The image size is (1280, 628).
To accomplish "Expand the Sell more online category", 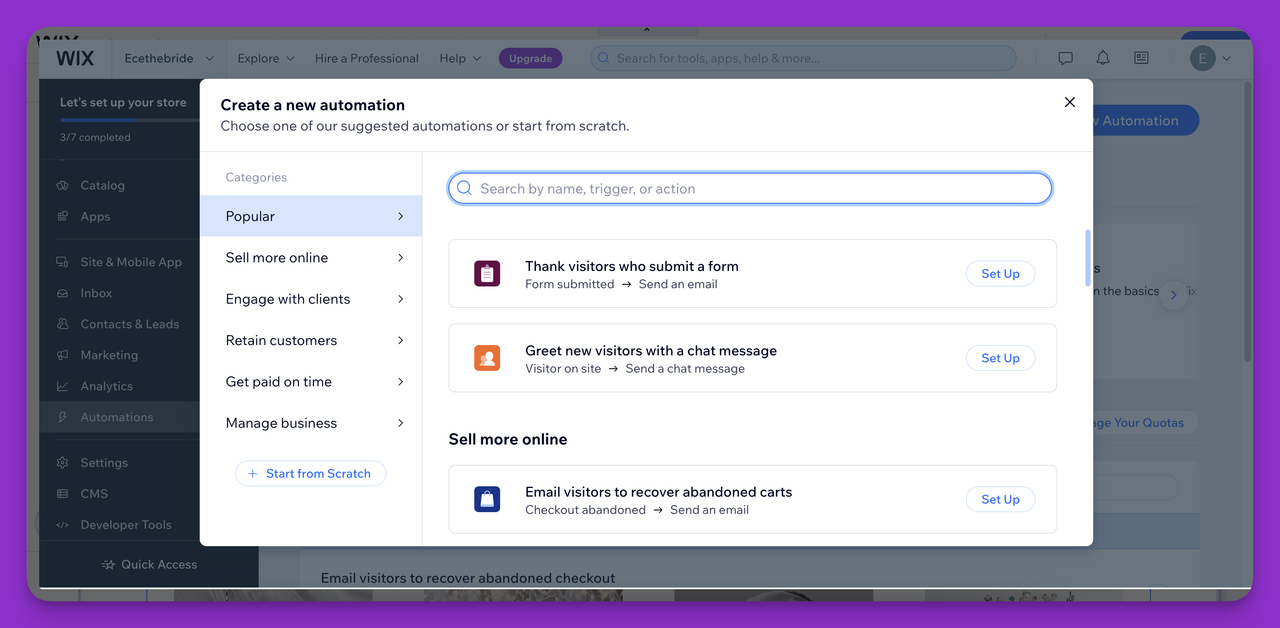I will tap(311, 258).
